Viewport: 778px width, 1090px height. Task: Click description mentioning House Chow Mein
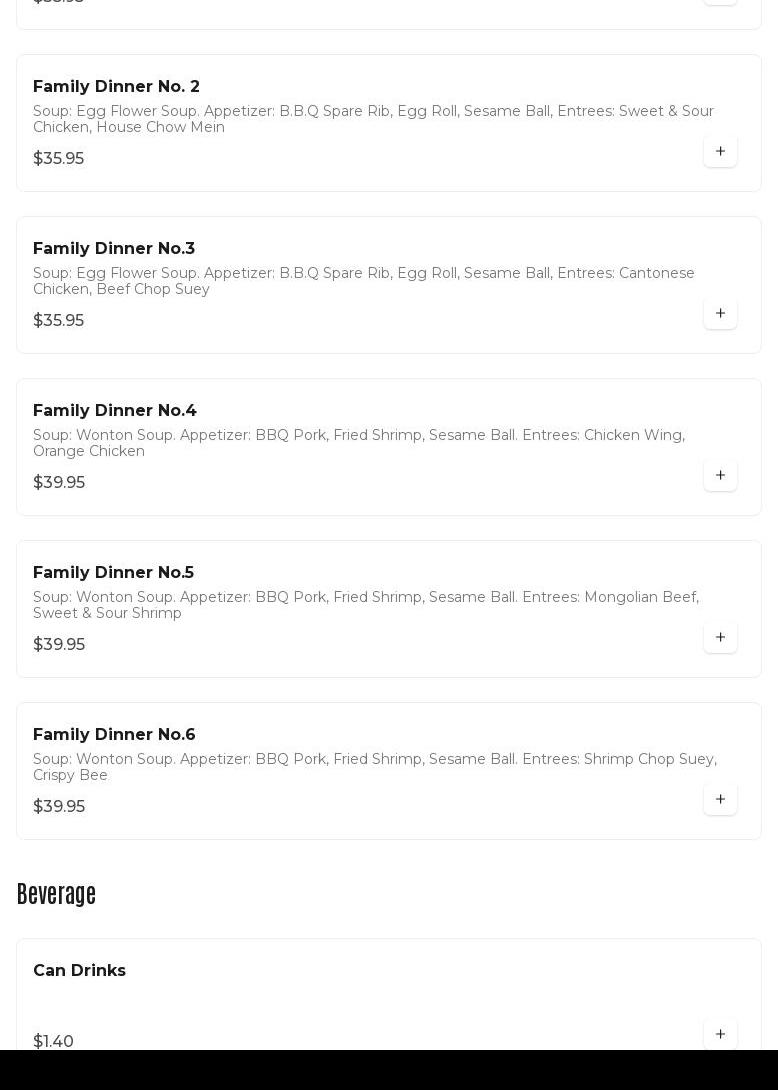point(373,119)
